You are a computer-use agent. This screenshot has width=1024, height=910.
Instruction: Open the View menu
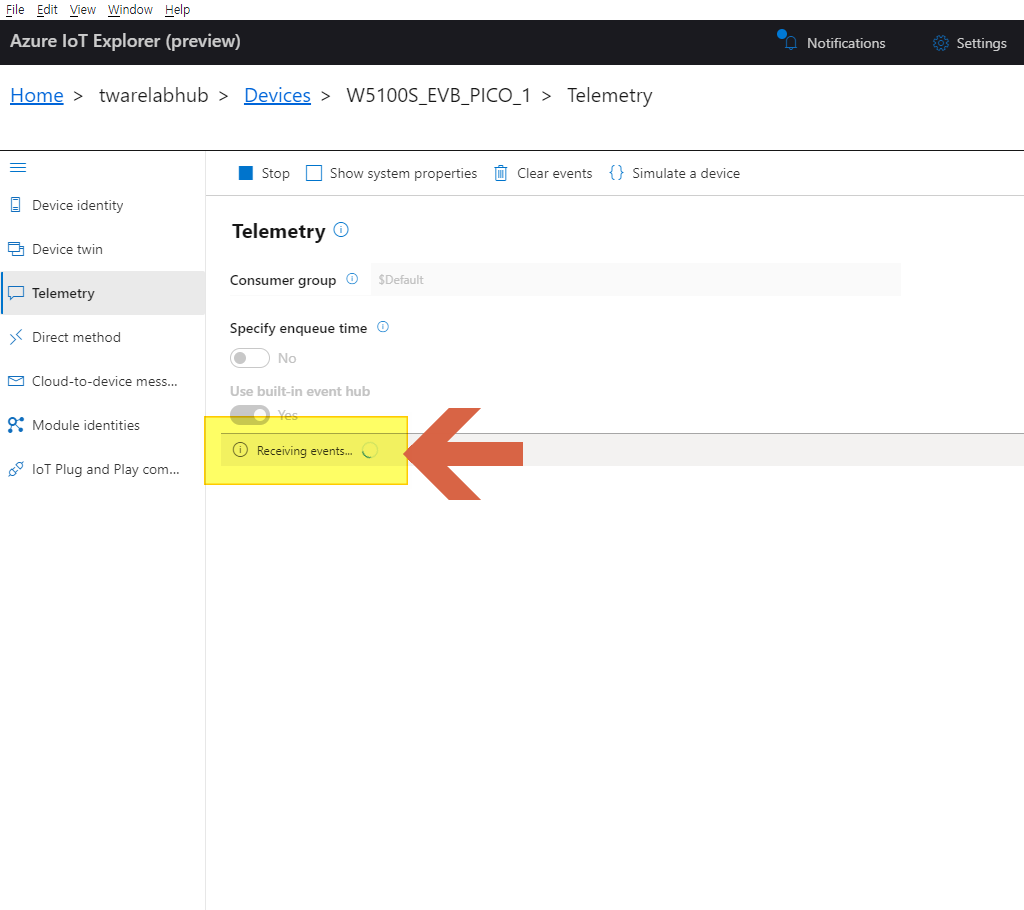(x=83, y=10)
